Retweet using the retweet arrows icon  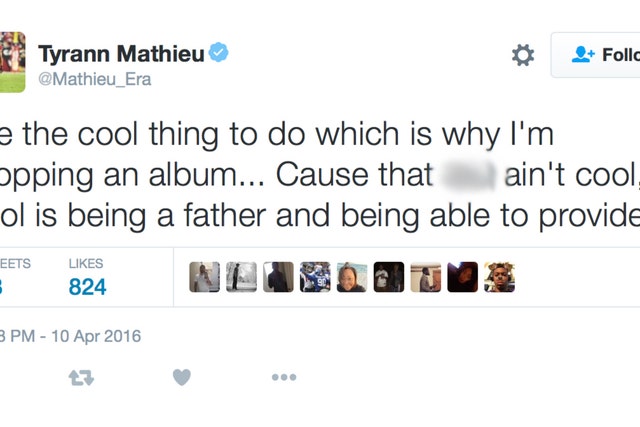[x=81, y=378]
